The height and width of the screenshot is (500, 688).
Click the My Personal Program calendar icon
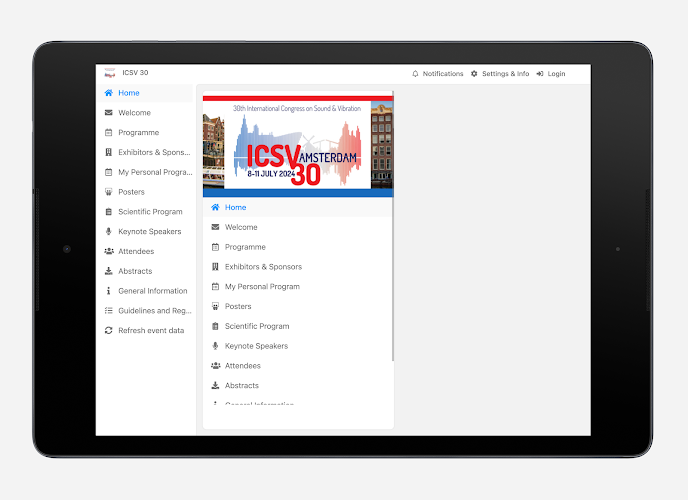pos(215,286)
